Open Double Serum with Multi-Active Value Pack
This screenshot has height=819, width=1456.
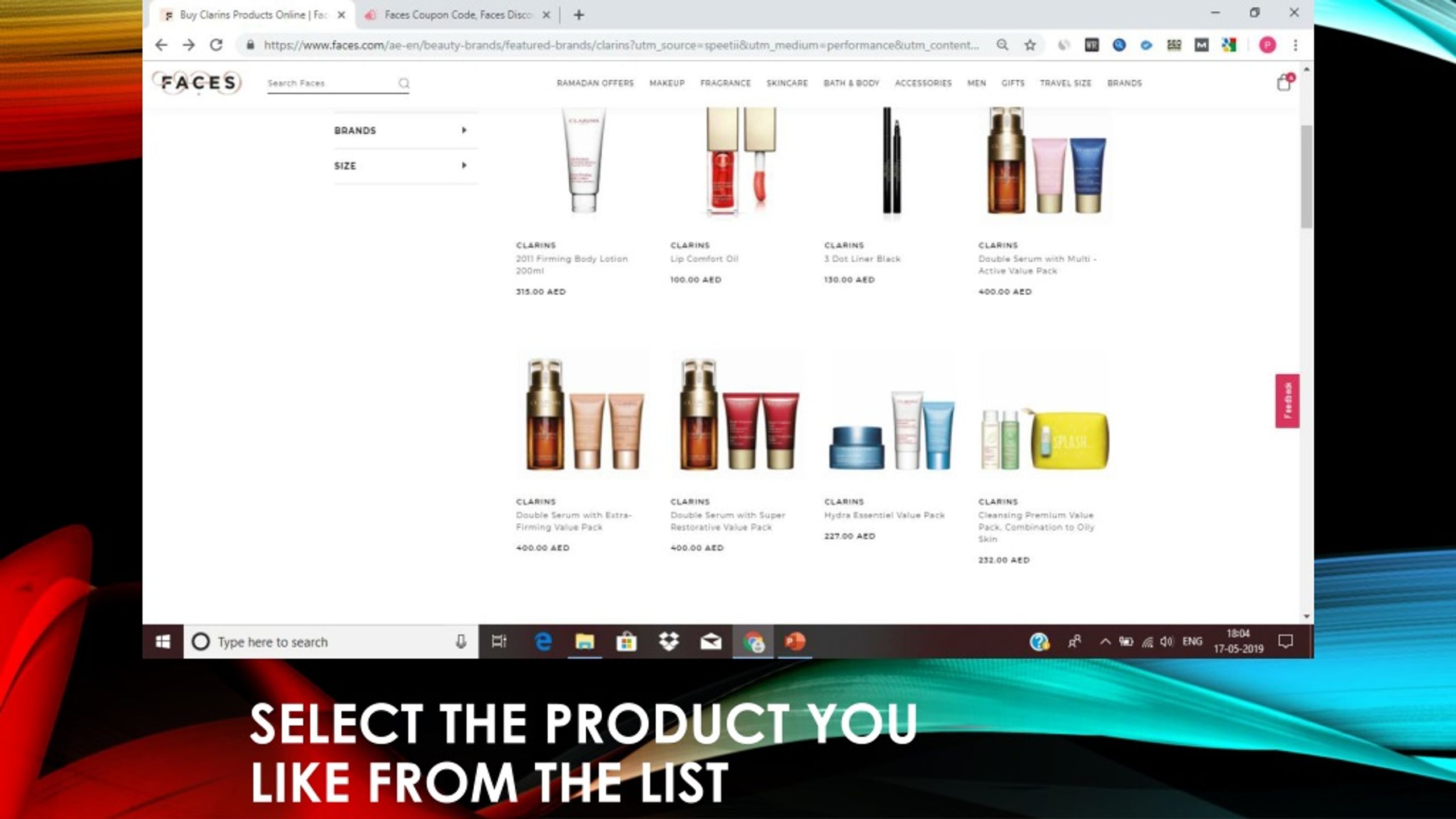pos(1037,264)
